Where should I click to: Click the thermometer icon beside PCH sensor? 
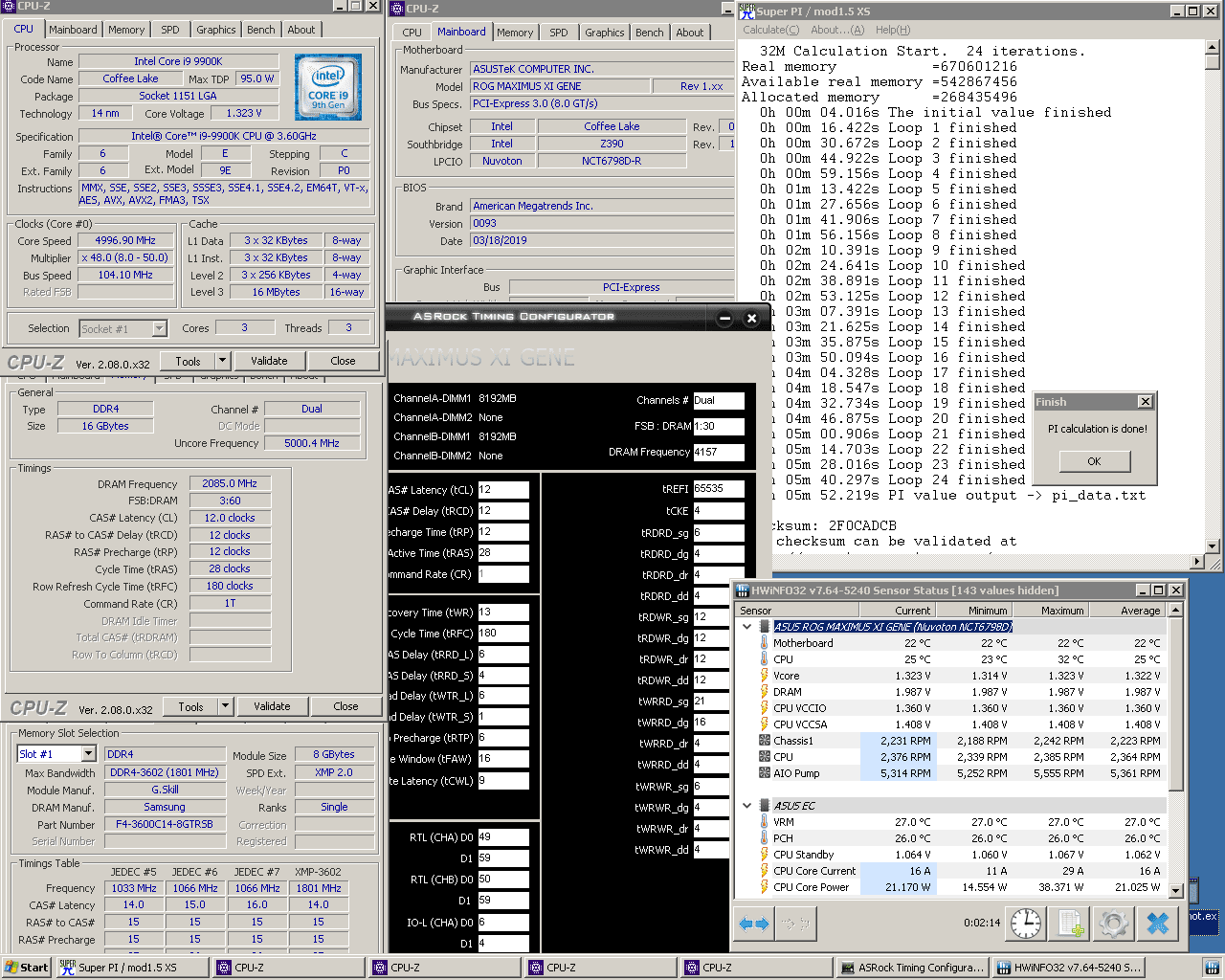(764, 838)
